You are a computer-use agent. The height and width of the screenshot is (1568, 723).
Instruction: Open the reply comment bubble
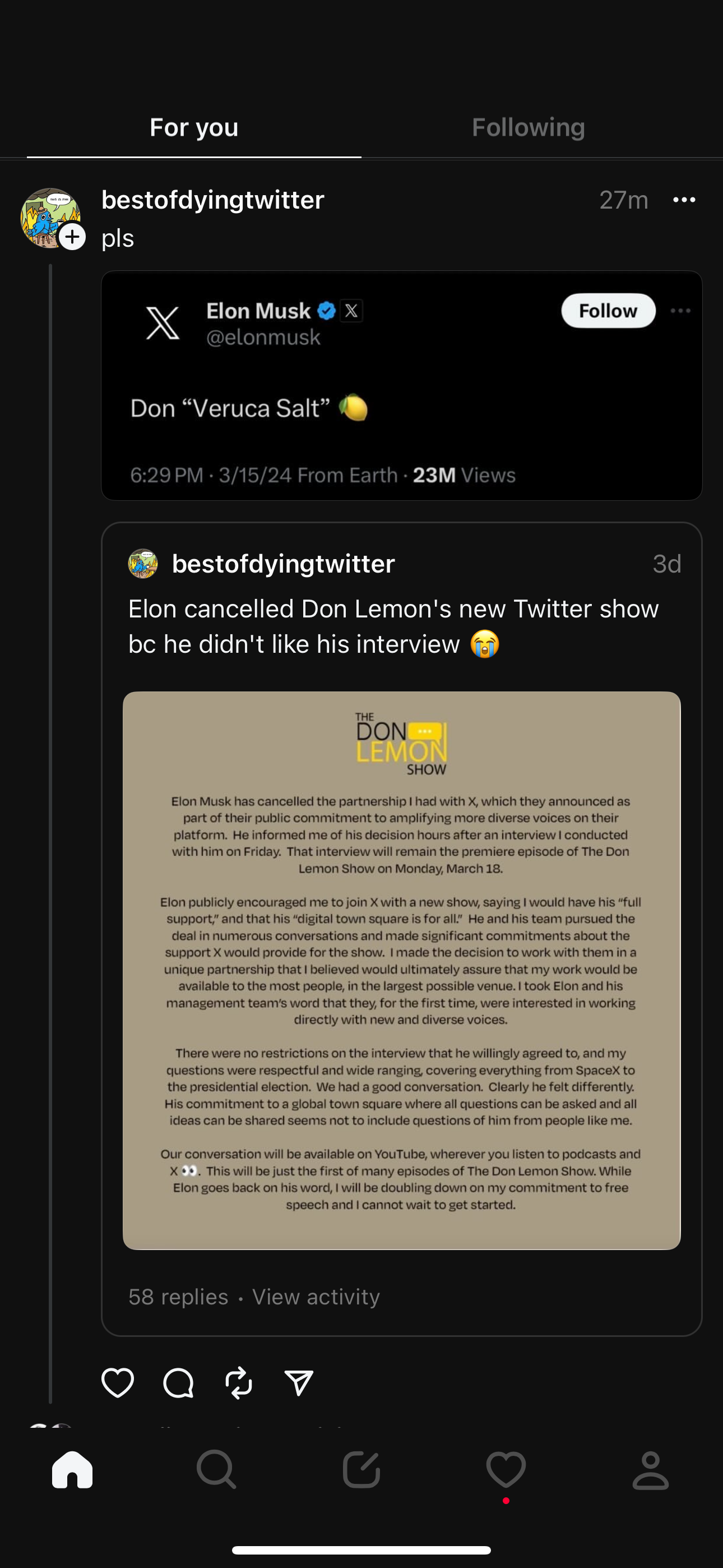pos(178,1382)
